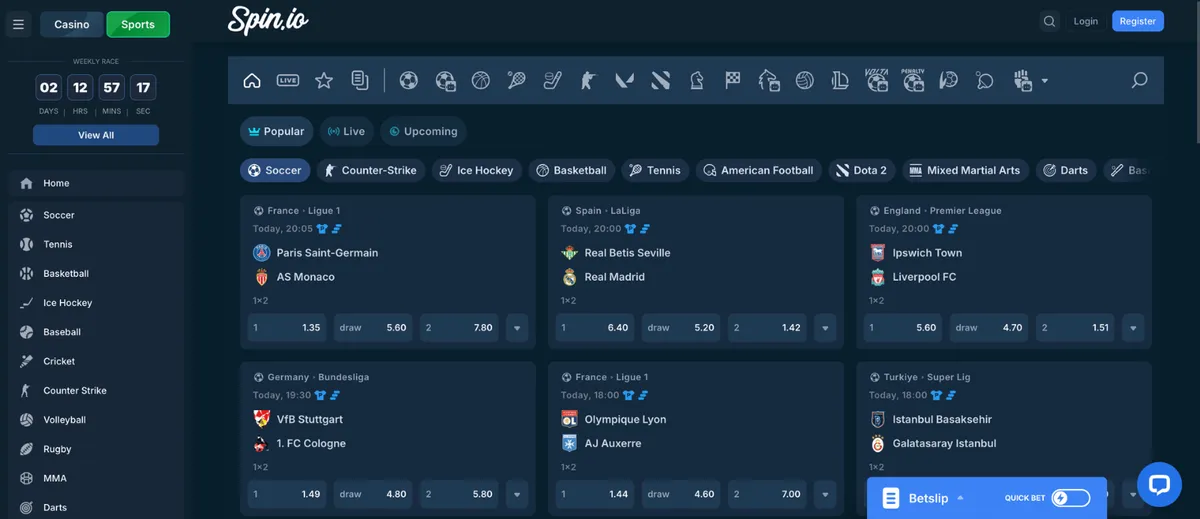Open the hamburger menu in header
This screenshot has height=519, width=1200.
(x=18, y=24)
